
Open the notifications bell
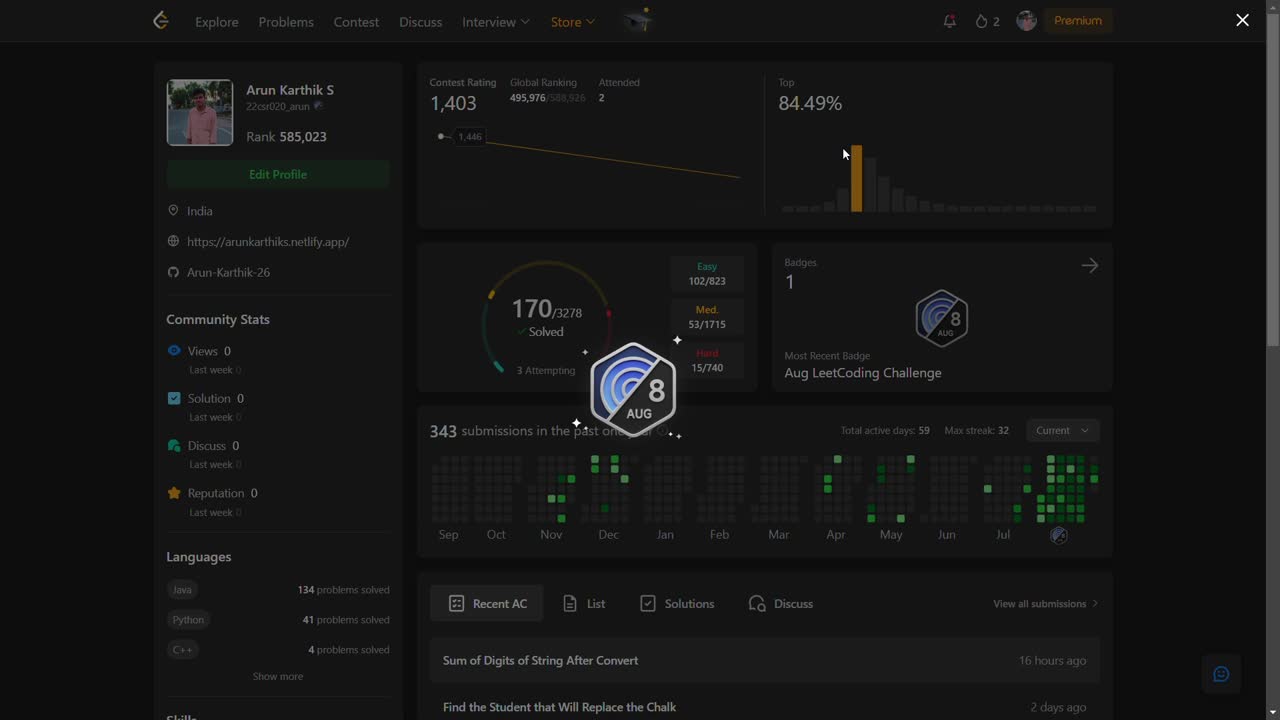pos(949,21)
